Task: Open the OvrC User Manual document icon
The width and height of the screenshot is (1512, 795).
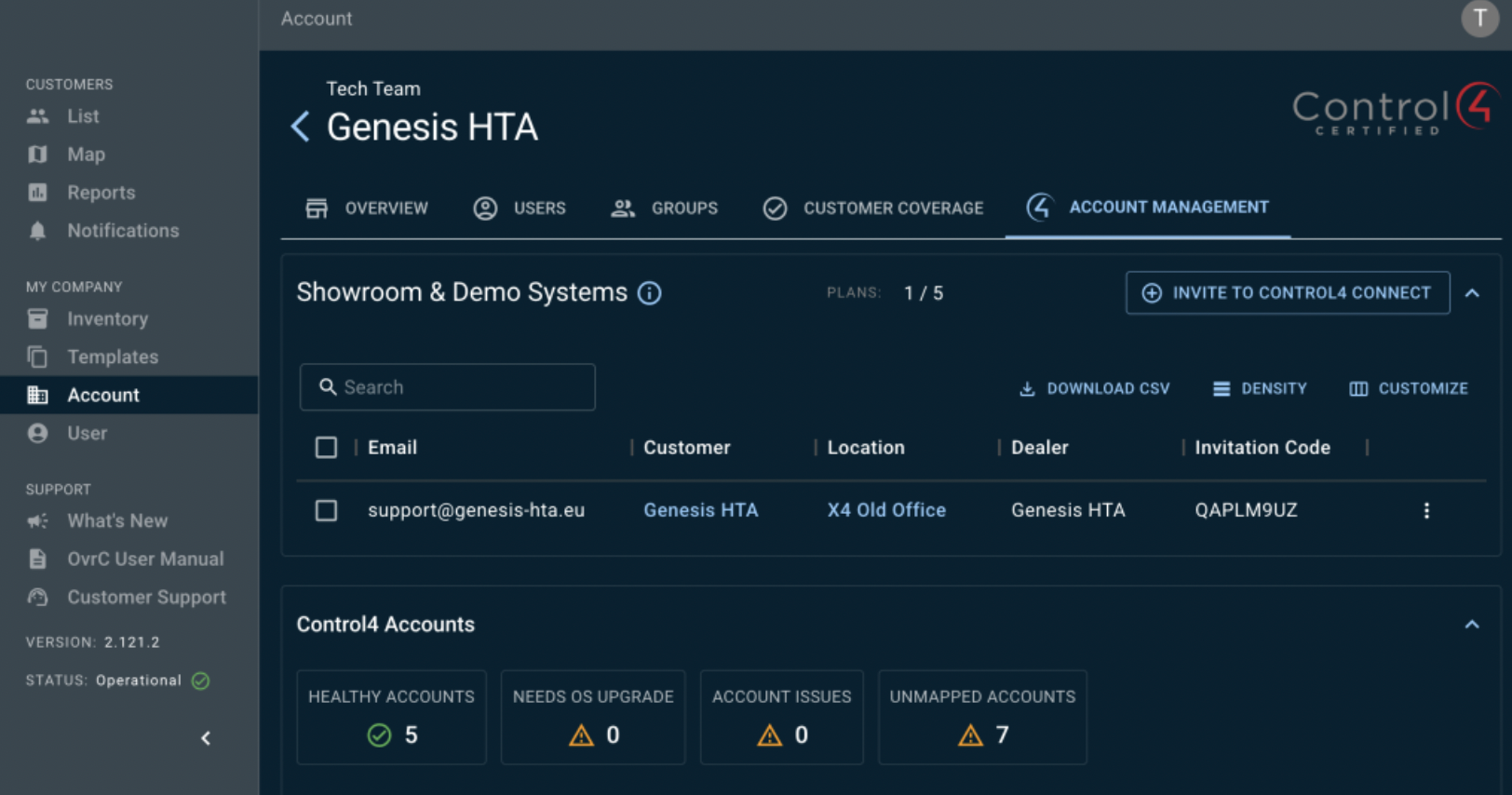Action: 37,559
